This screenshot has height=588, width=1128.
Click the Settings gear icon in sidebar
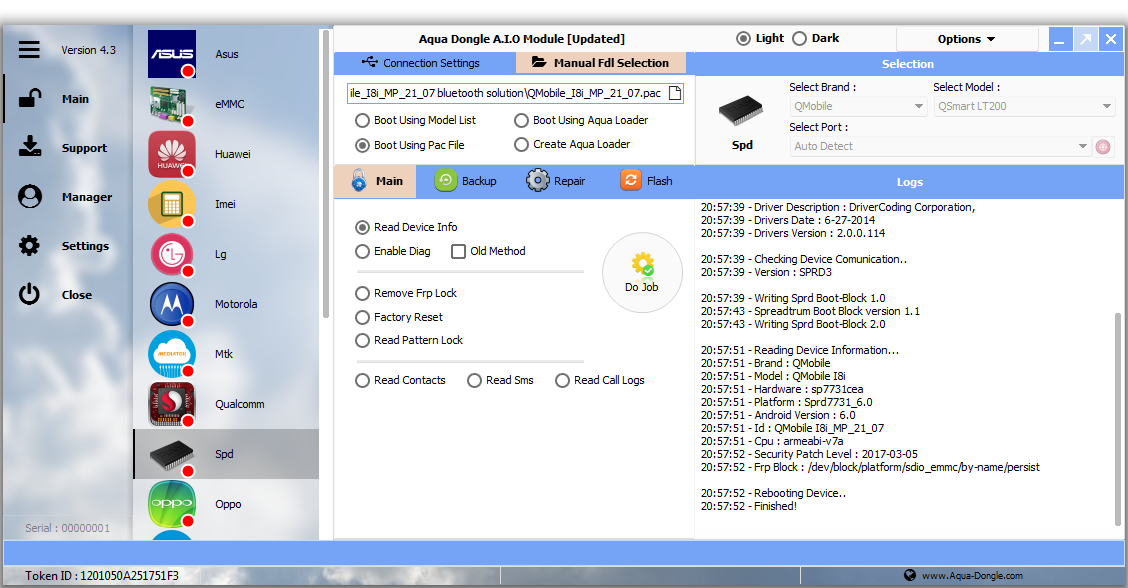(29, 245)
